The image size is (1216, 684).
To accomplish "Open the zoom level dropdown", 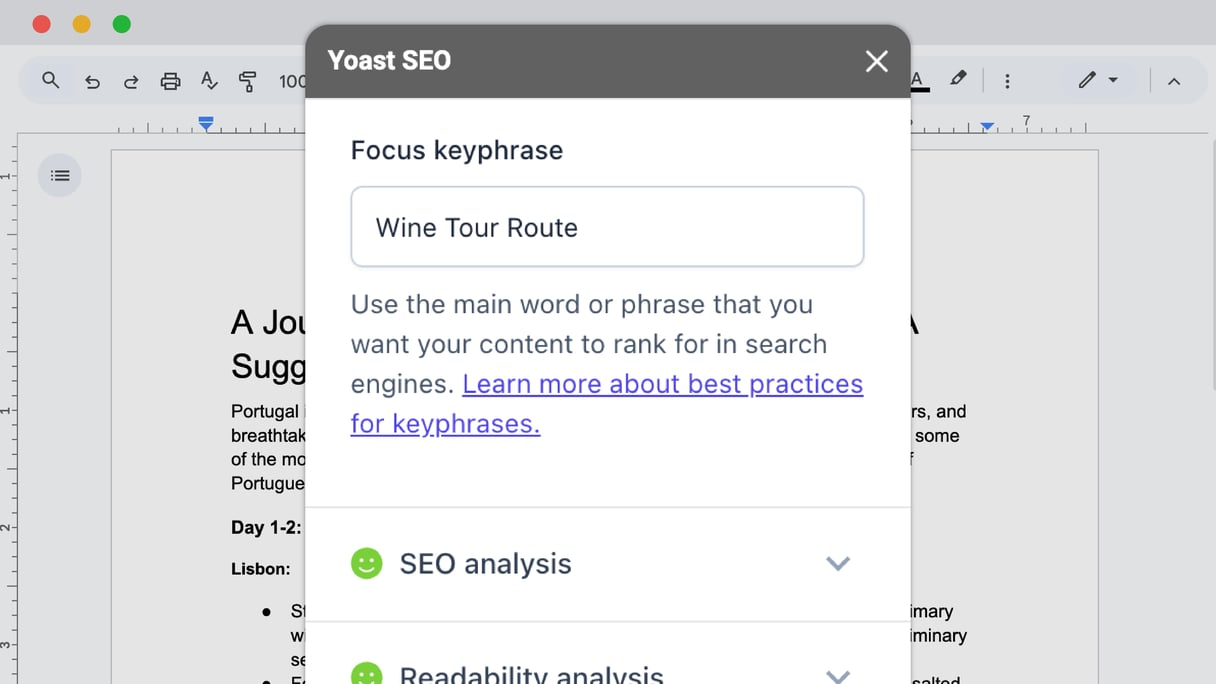I will click(292, 81).
